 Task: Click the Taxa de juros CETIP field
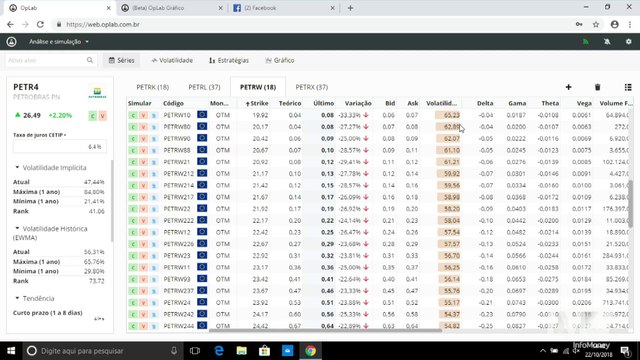click(x=60, y=147)
